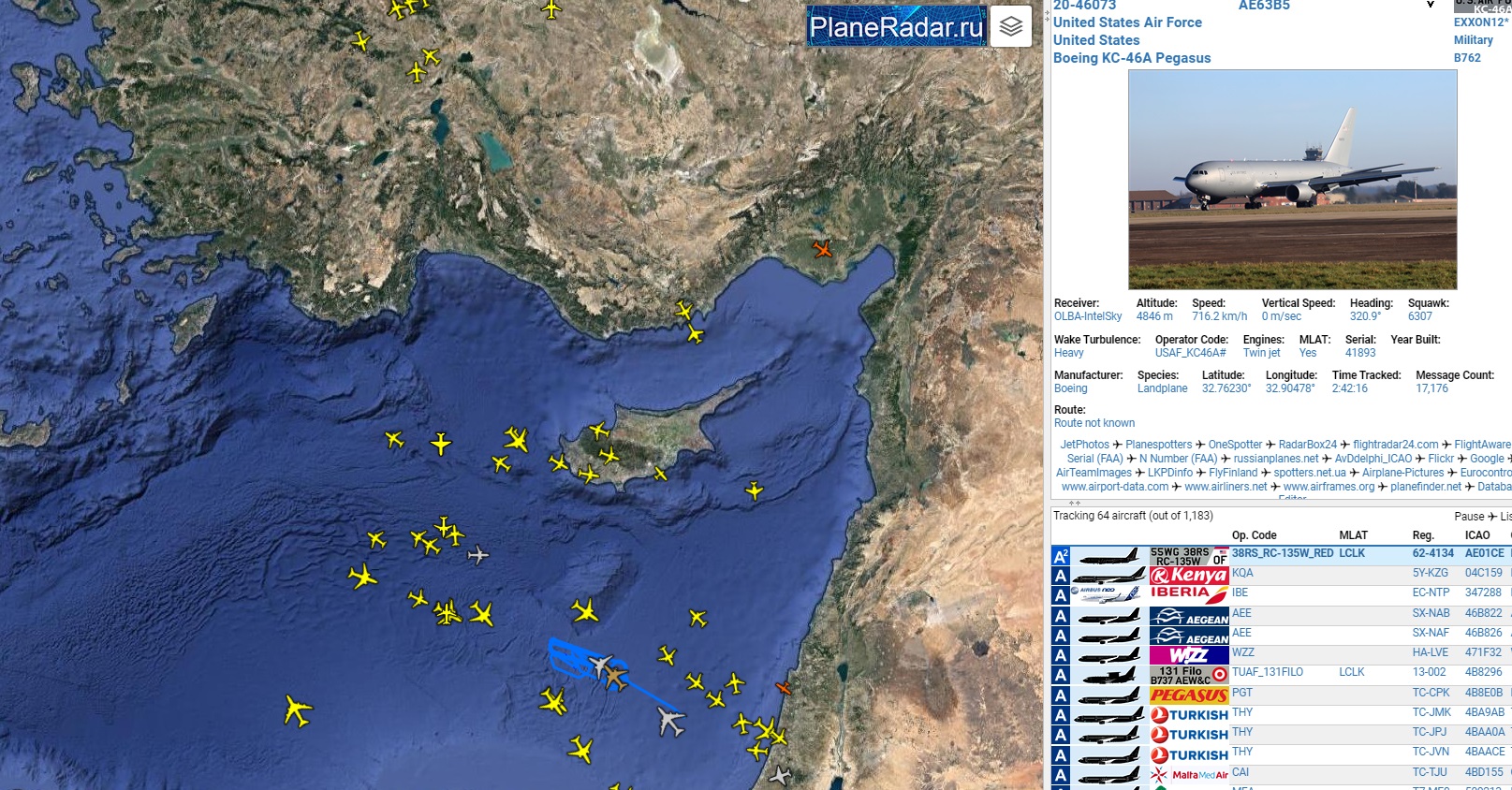Click the Airbus neo silhouette on the IBE row
This screenshot has height=790, width=1512.
point(1108,594)
